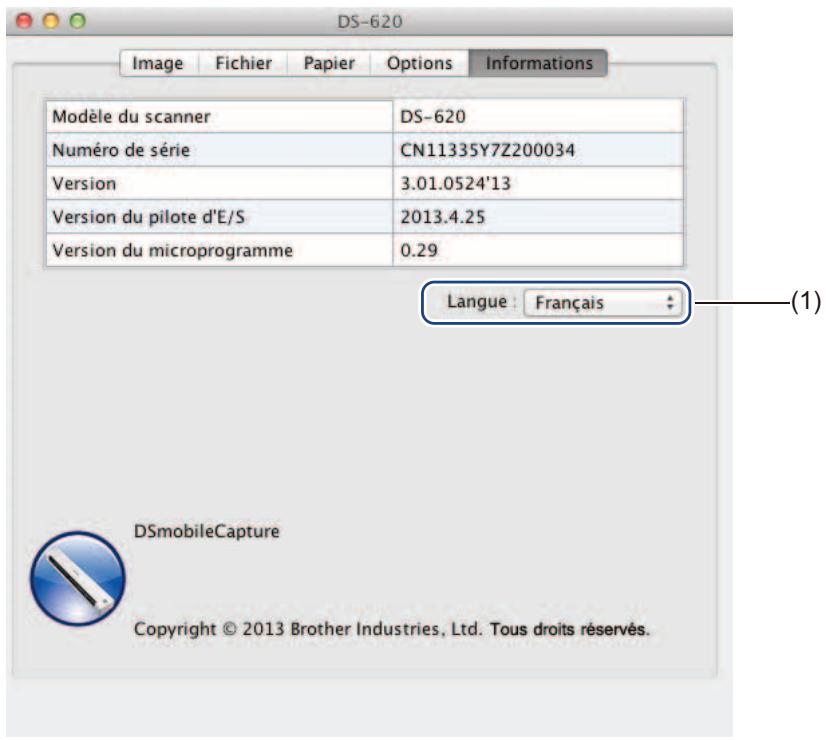The width and height of the screenshot is (826, 740).
Task: Click the firmware value 0.29
Action: coord(419,250)
